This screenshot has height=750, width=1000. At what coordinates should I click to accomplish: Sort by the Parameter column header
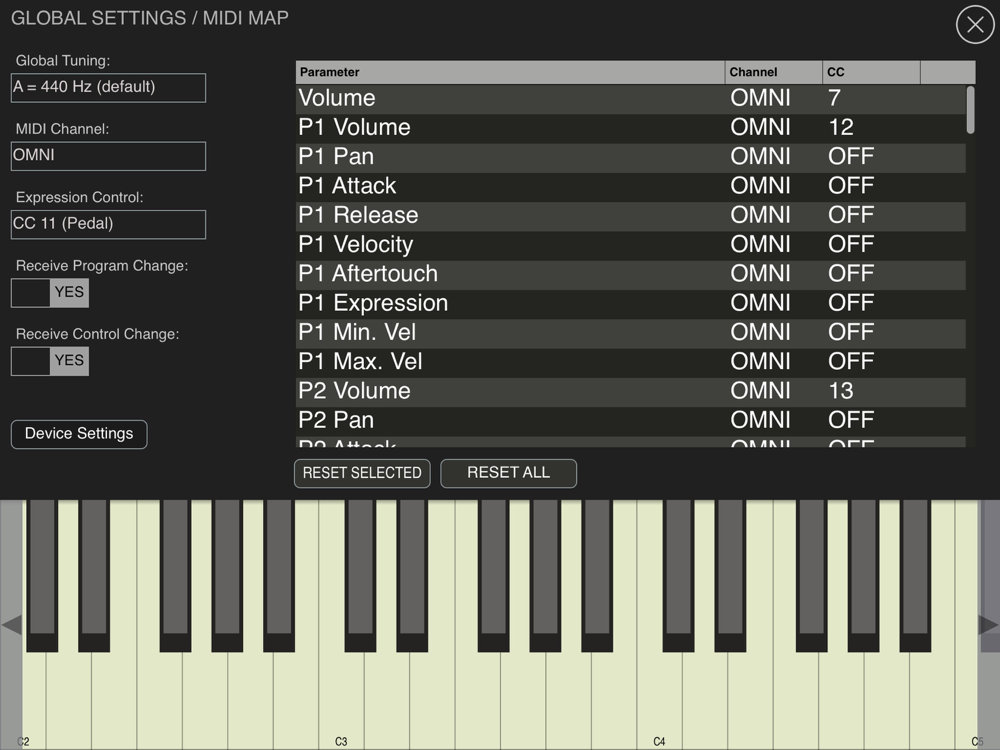(x=510, y=72)
